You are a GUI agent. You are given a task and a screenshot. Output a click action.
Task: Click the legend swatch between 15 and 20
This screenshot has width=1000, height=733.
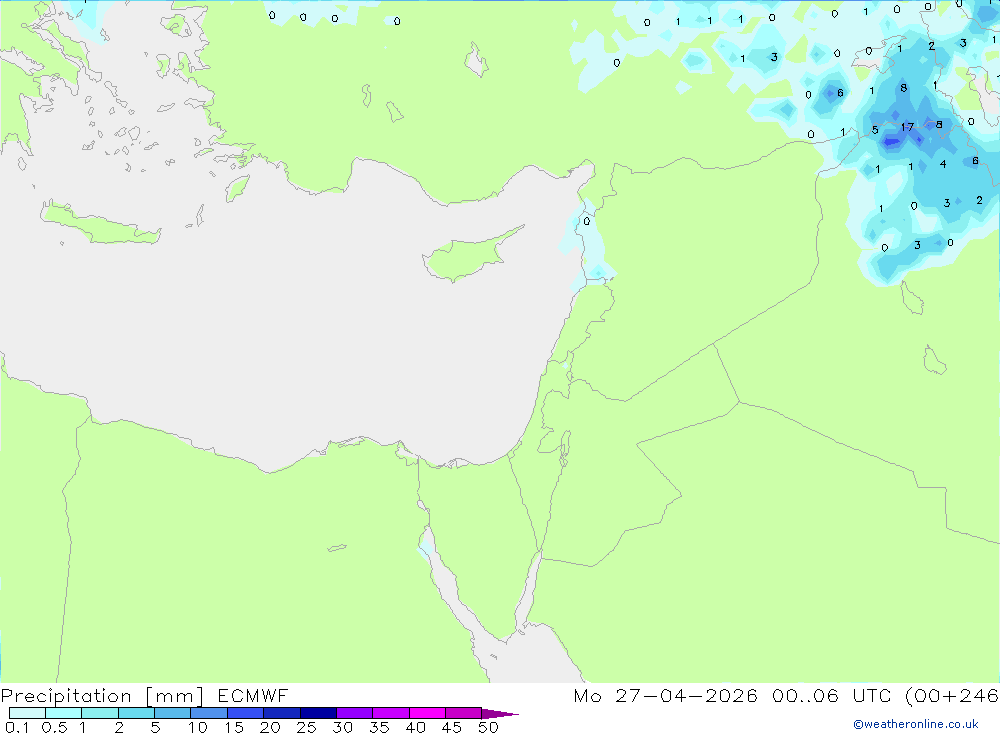pyautogui.click(x=245, y=713)
